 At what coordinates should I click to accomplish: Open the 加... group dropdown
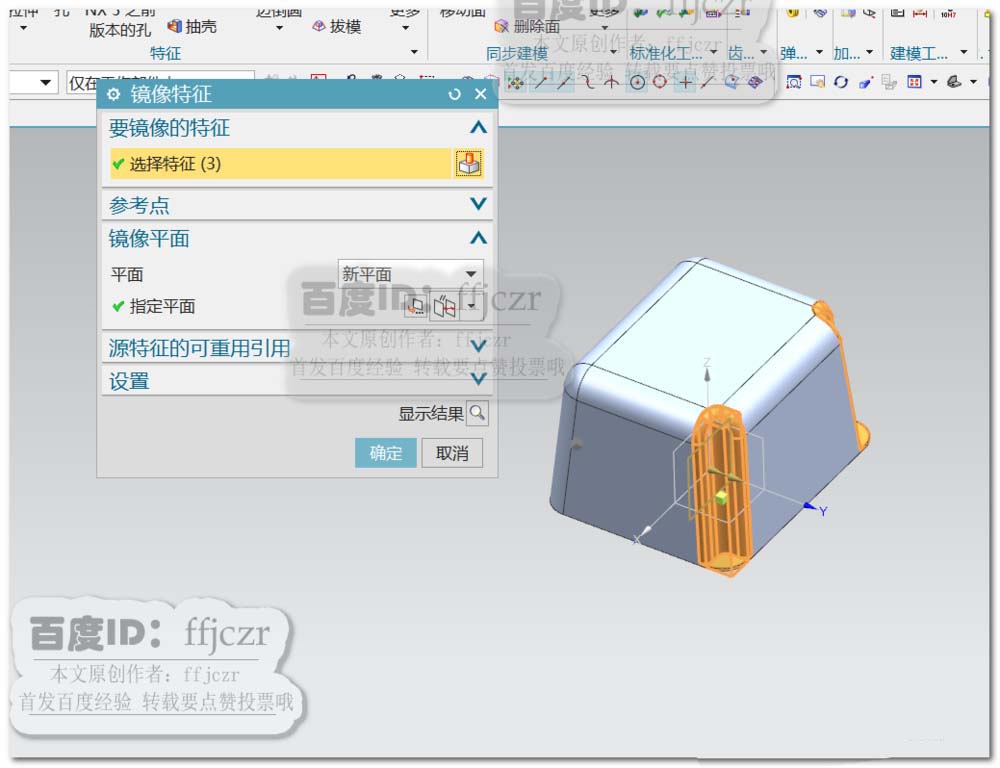point(869,52)
